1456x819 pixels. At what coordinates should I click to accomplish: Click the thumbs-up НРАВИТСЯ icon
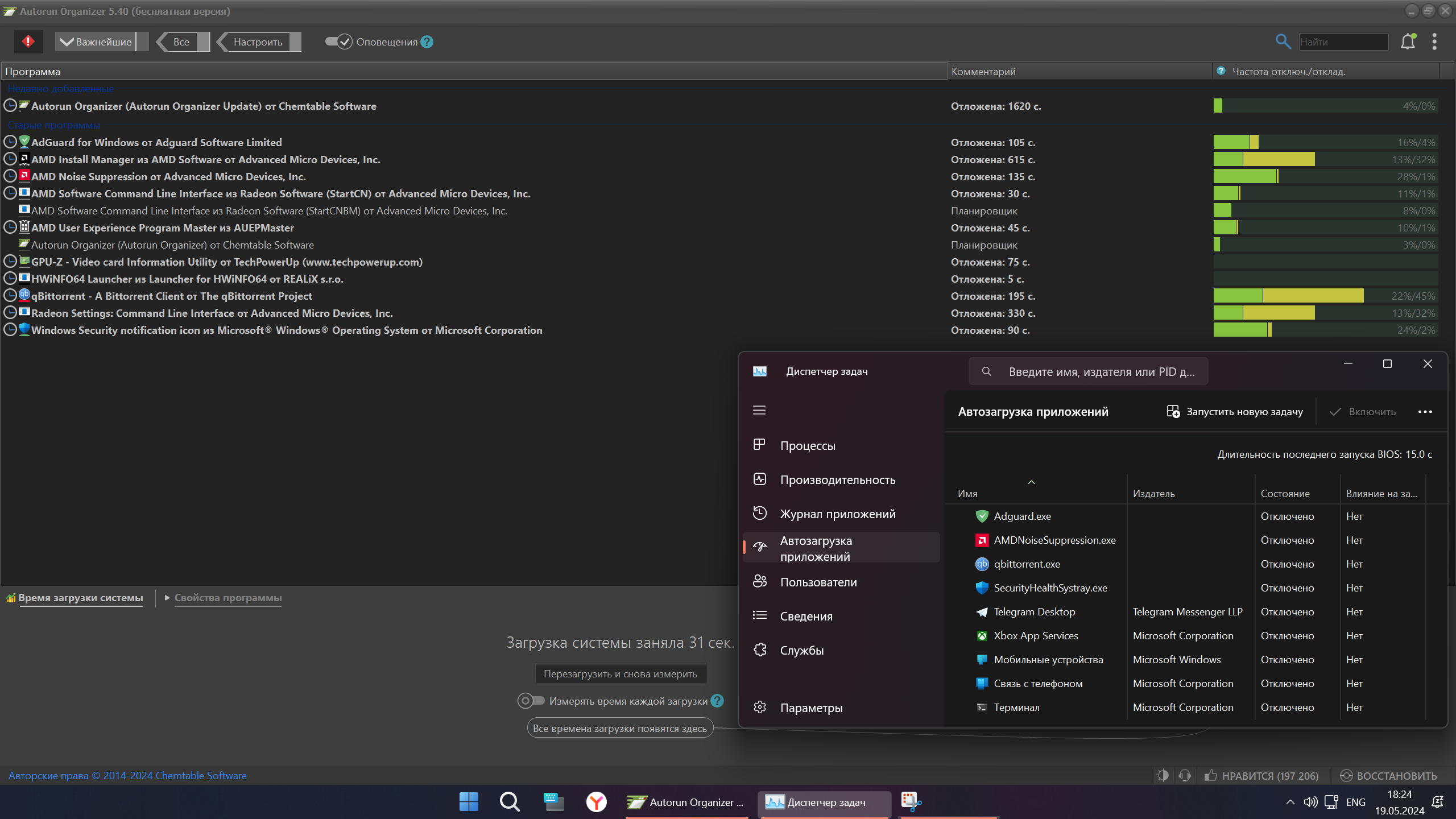1210,775
